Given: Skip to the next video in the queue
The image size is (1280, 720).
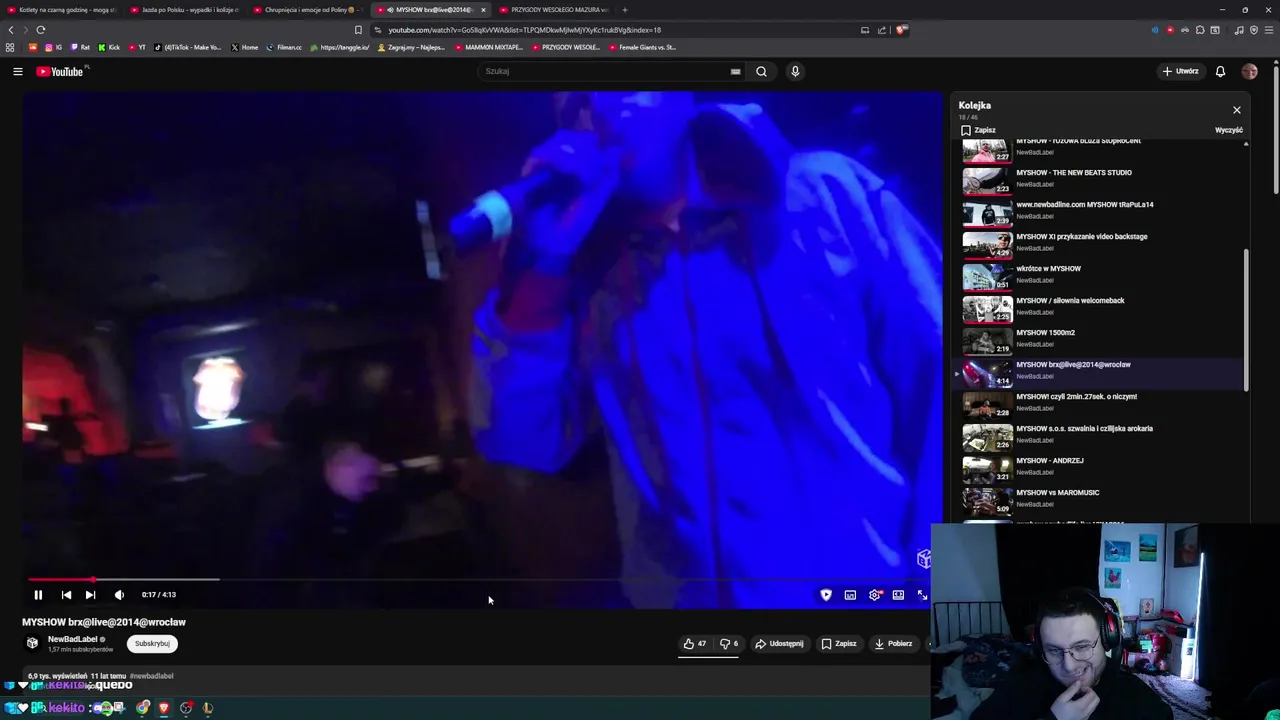Looking at the screenshot, I should (90, 595).
